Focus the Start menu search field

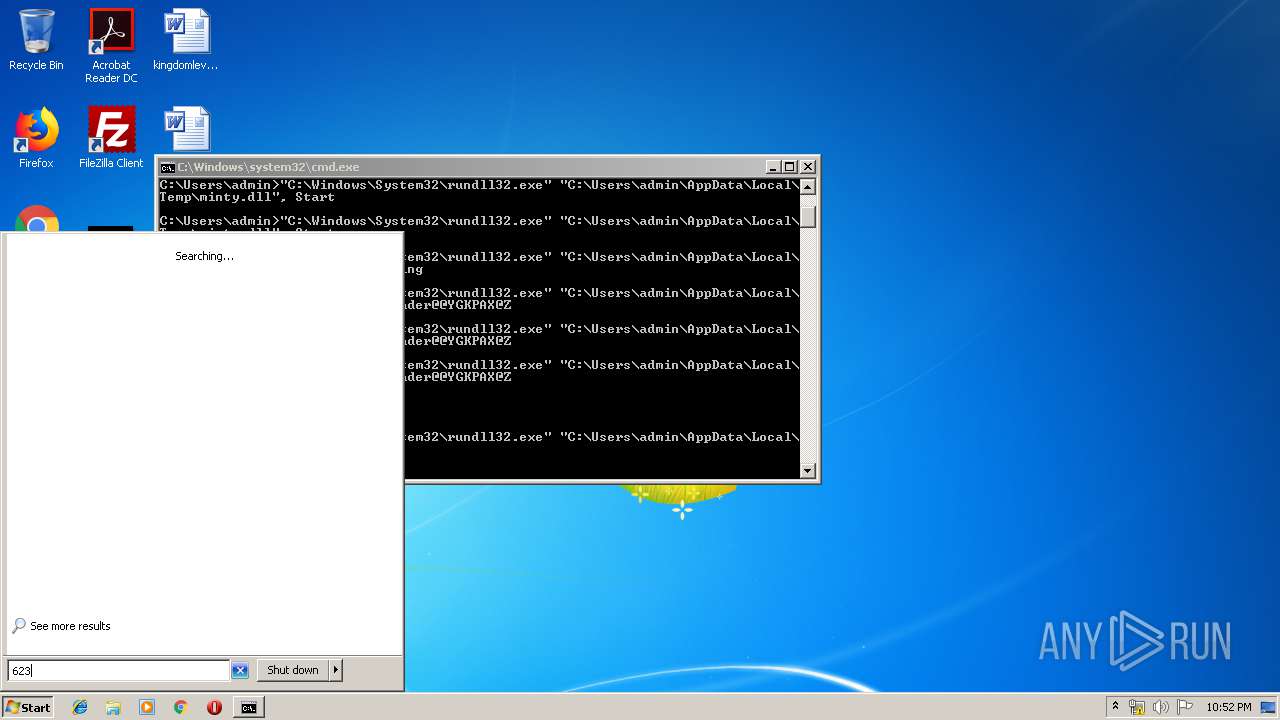click(x=119, y=670)
